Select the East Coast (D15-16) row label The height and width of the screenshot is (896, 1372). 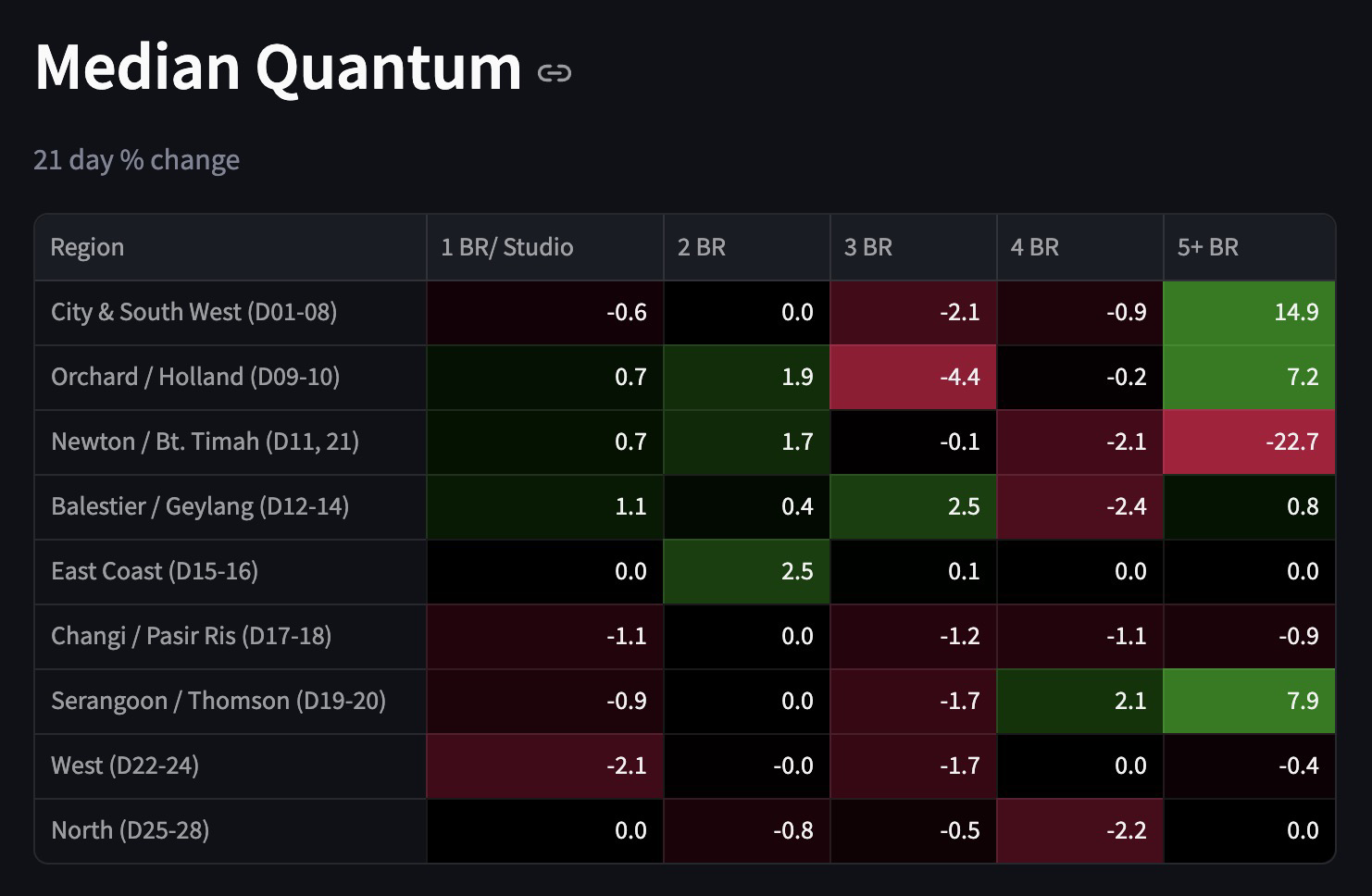pyautogui.click(x=155, y=571)
